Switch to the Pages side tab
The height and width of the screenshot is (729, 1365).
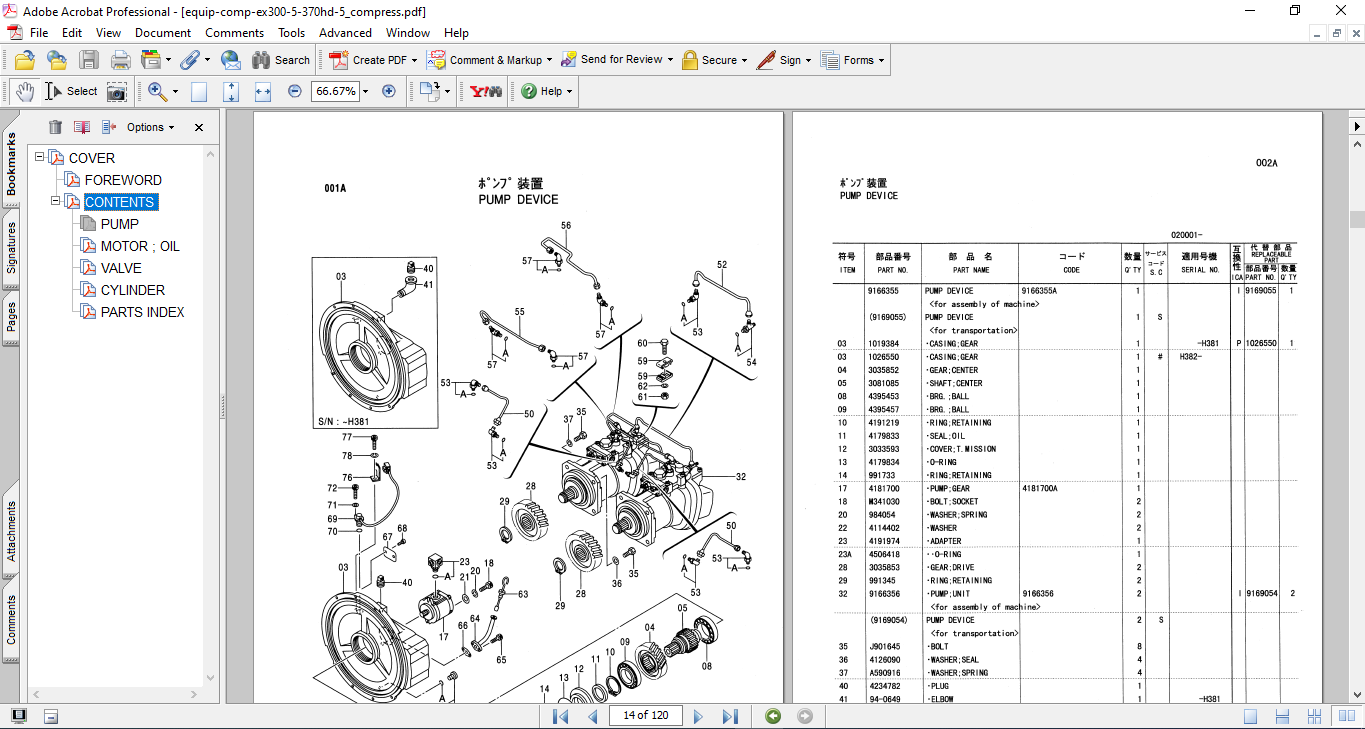(11, 317)
